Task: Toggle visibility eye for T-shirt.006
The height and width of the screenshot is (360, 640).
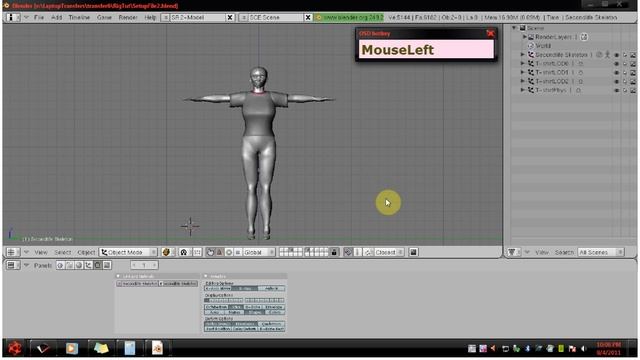Action: [x=617, y=64]
